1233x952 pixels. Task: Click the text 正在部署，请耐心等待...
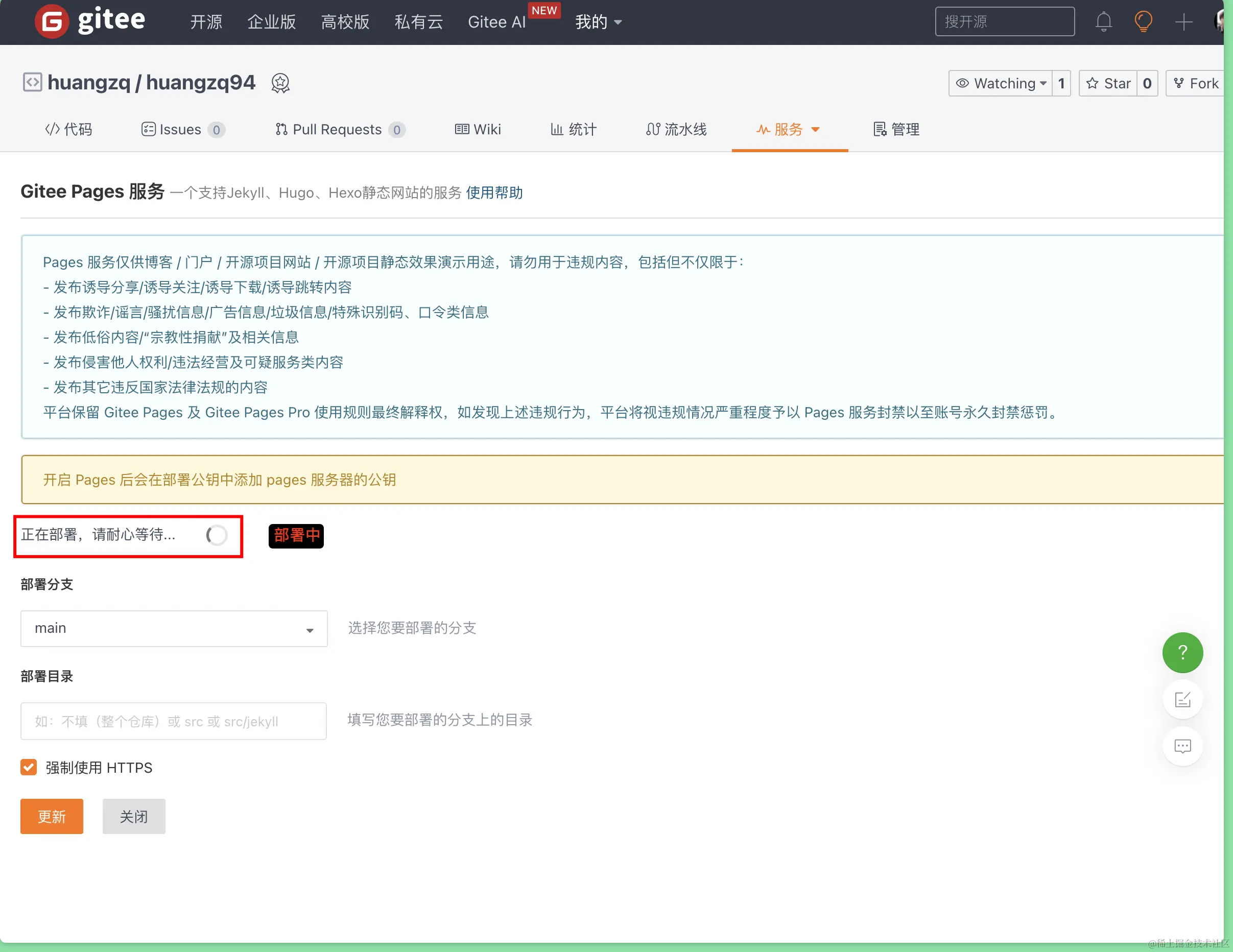tap(98, 535)
